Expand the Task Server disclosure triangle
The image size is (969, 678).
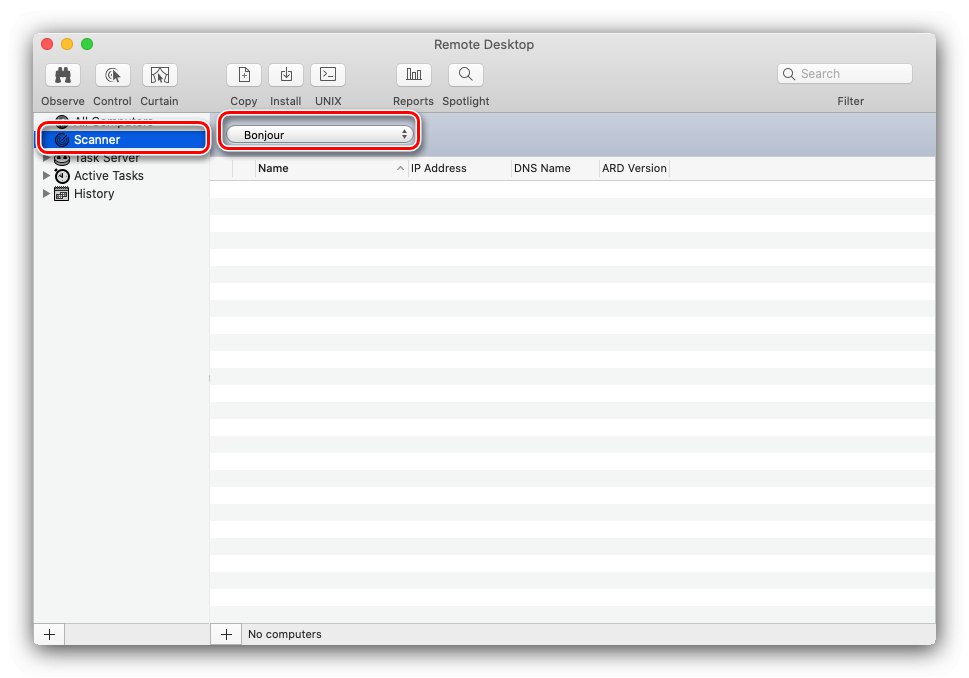click(46, 158)
